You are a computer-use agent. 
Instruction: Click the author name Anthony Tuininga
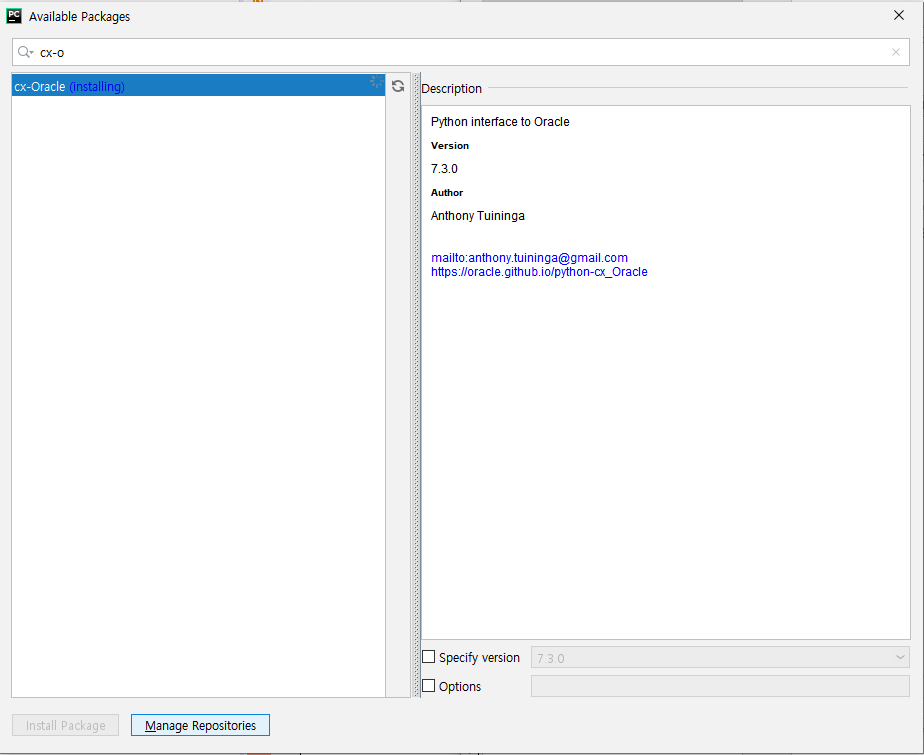(x=477, y=216)
